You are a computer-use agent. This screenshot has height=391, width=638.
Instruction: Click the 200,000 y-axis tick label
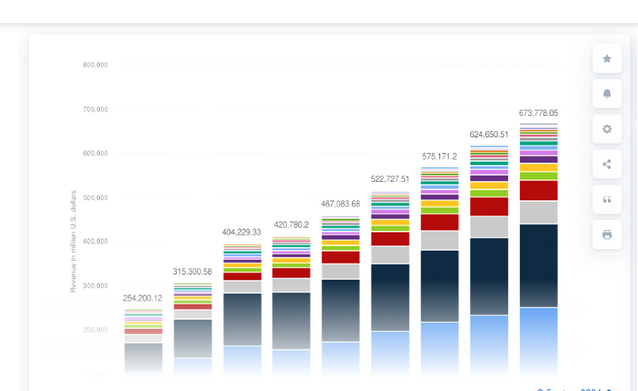(x=95, y=330)
